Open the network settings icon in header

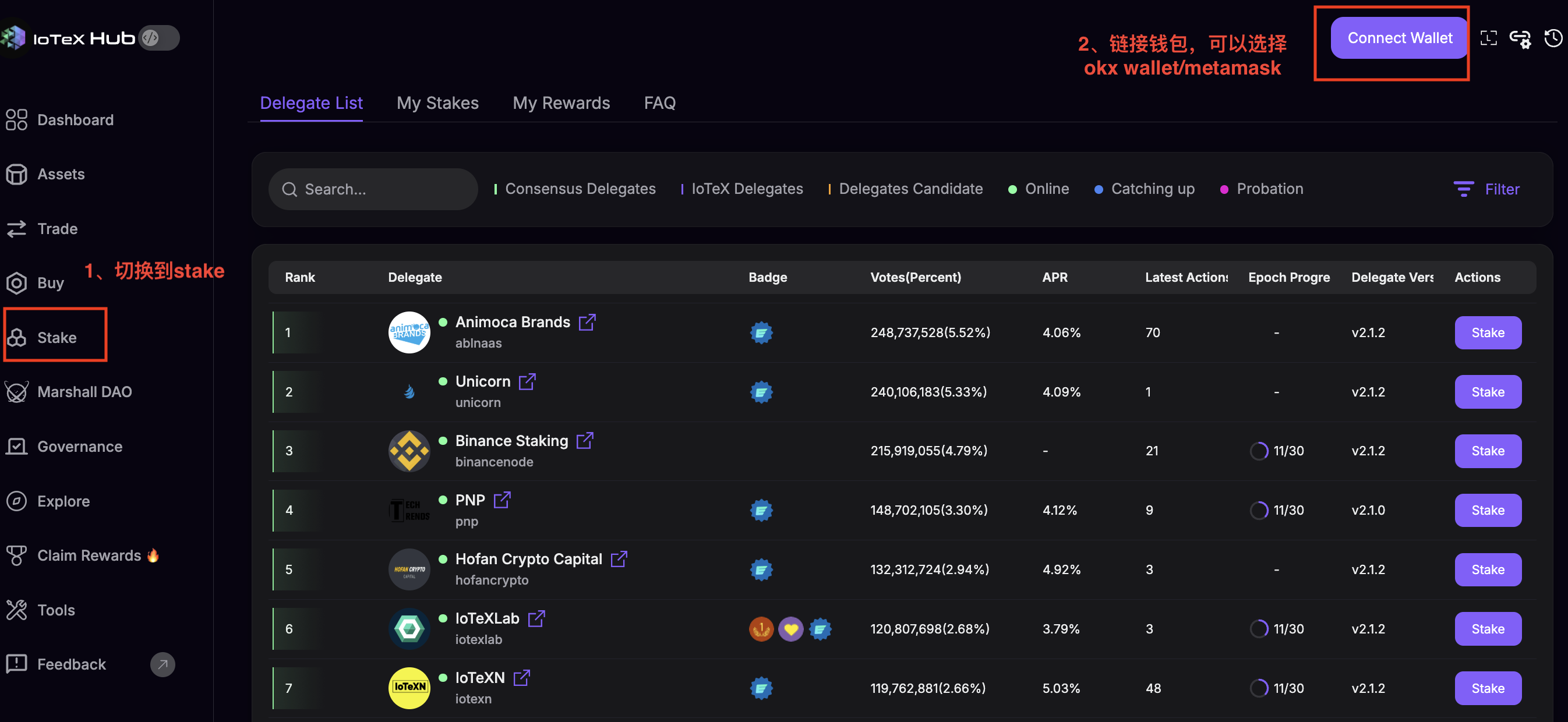(1520, 39)
